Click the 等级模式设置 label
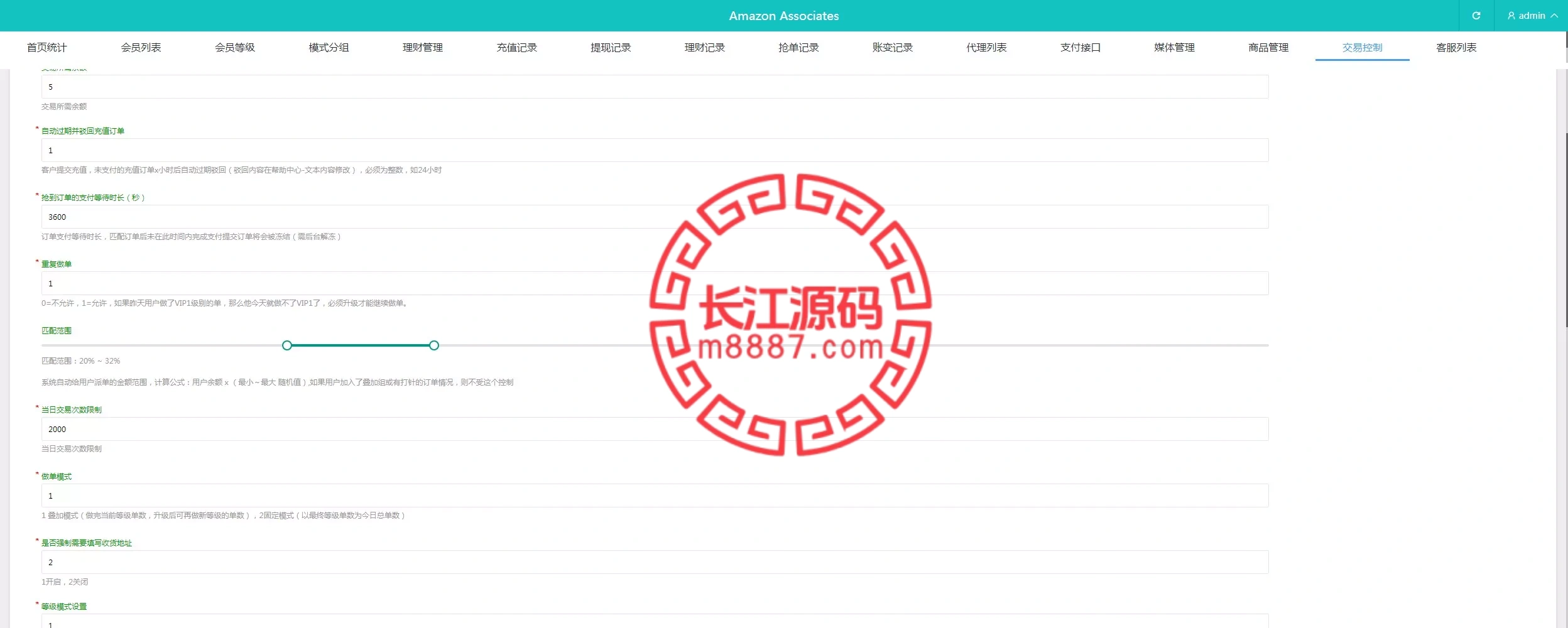 64,607
